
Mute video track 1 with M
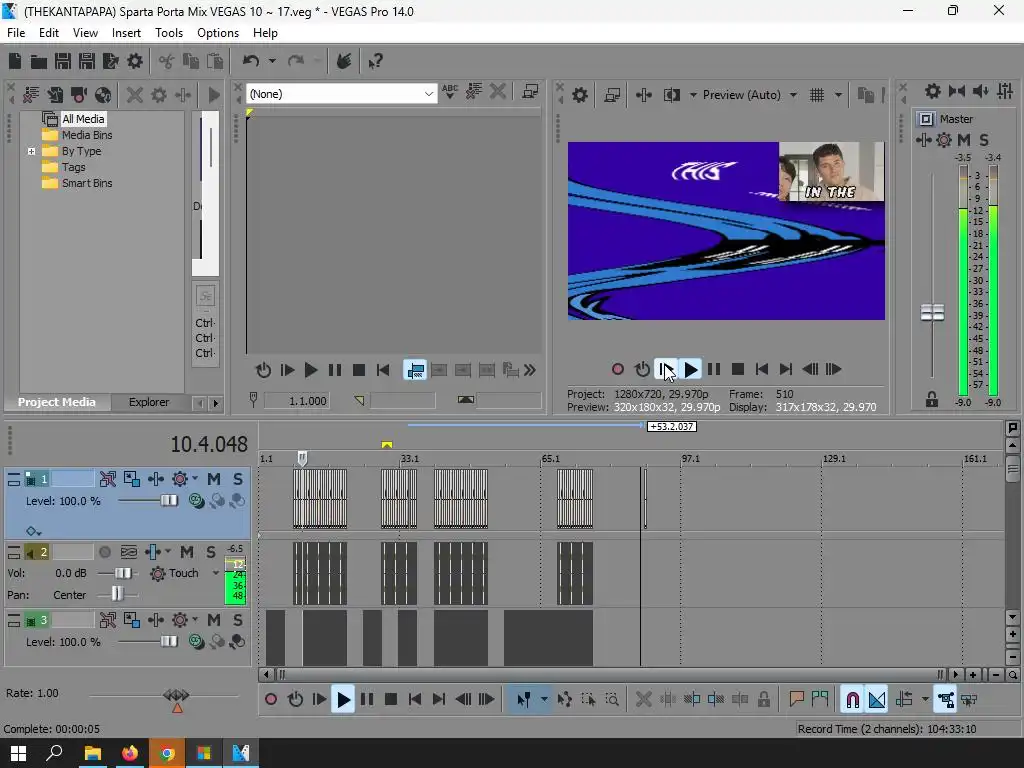[x=214, y=479]
